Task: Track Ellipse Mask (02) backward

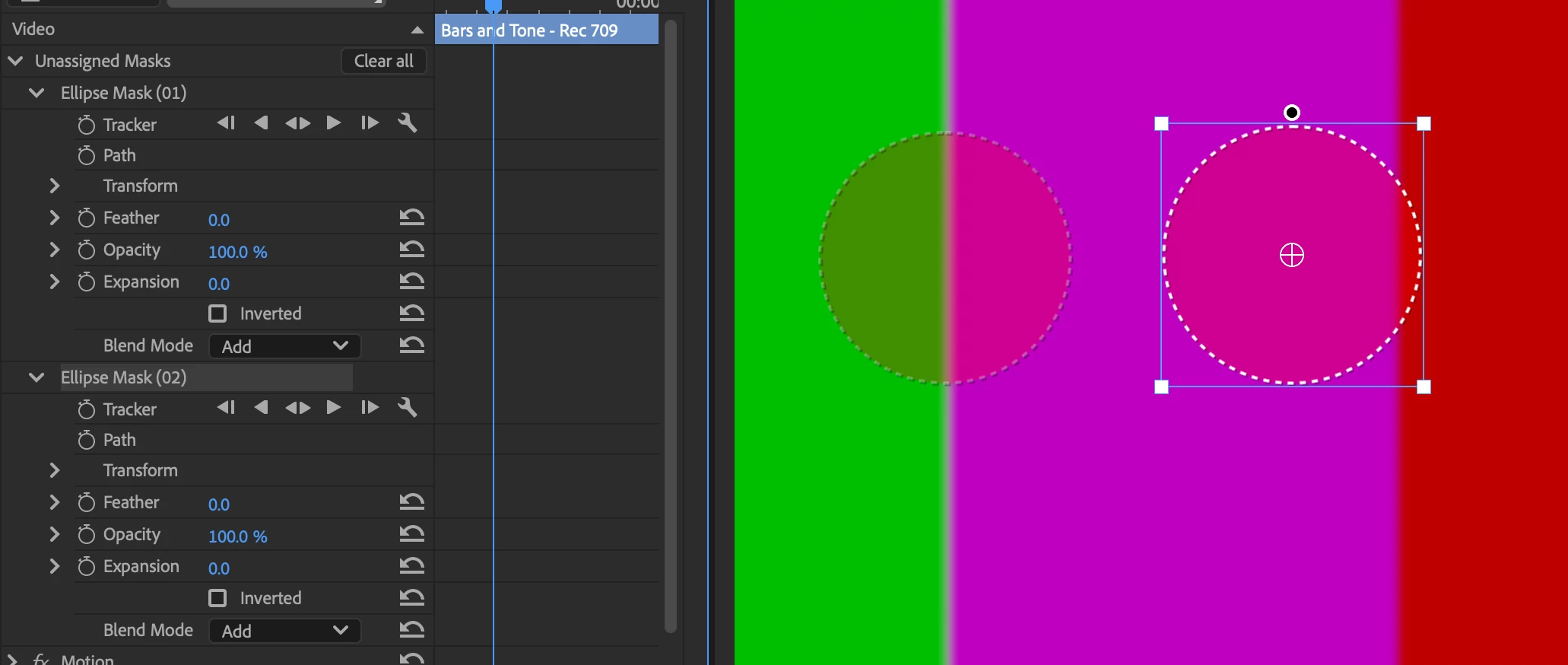Action: [261, 408]
